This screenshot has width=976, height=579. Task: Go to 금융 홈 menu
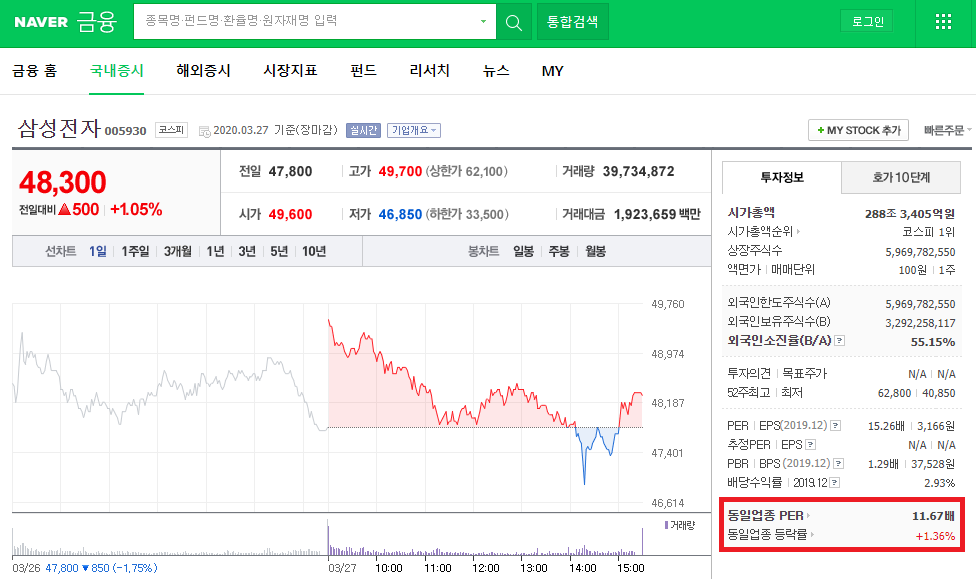tap(35, 71)
